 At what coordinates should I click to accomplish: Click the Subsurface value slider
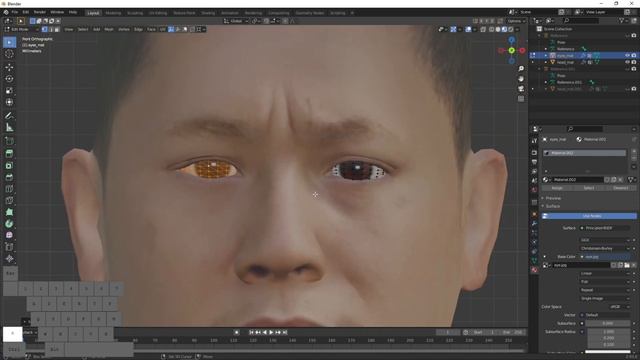[608, 323]
